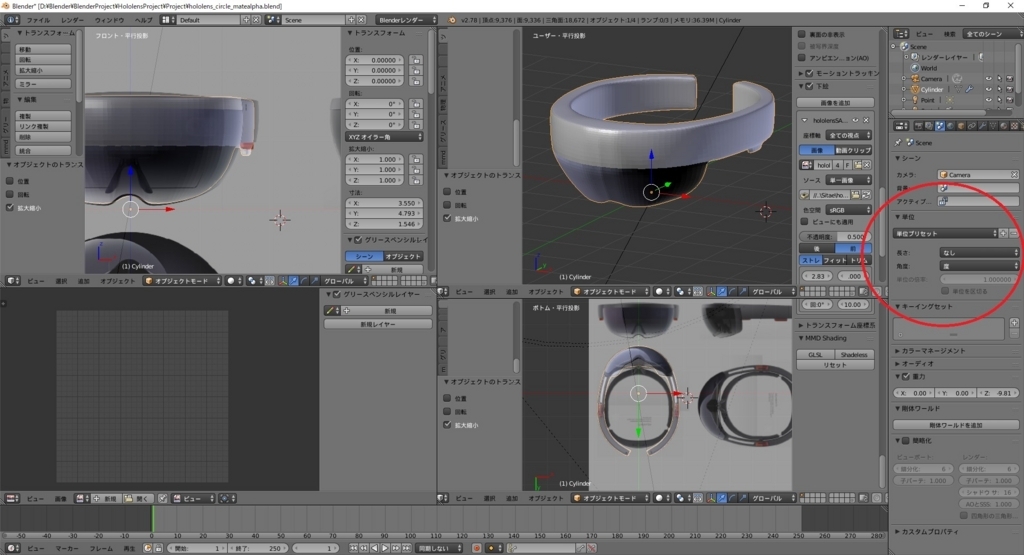The image size is (1024, 555).
Task: Open the レンダー menu
Action: coord(72,20)
